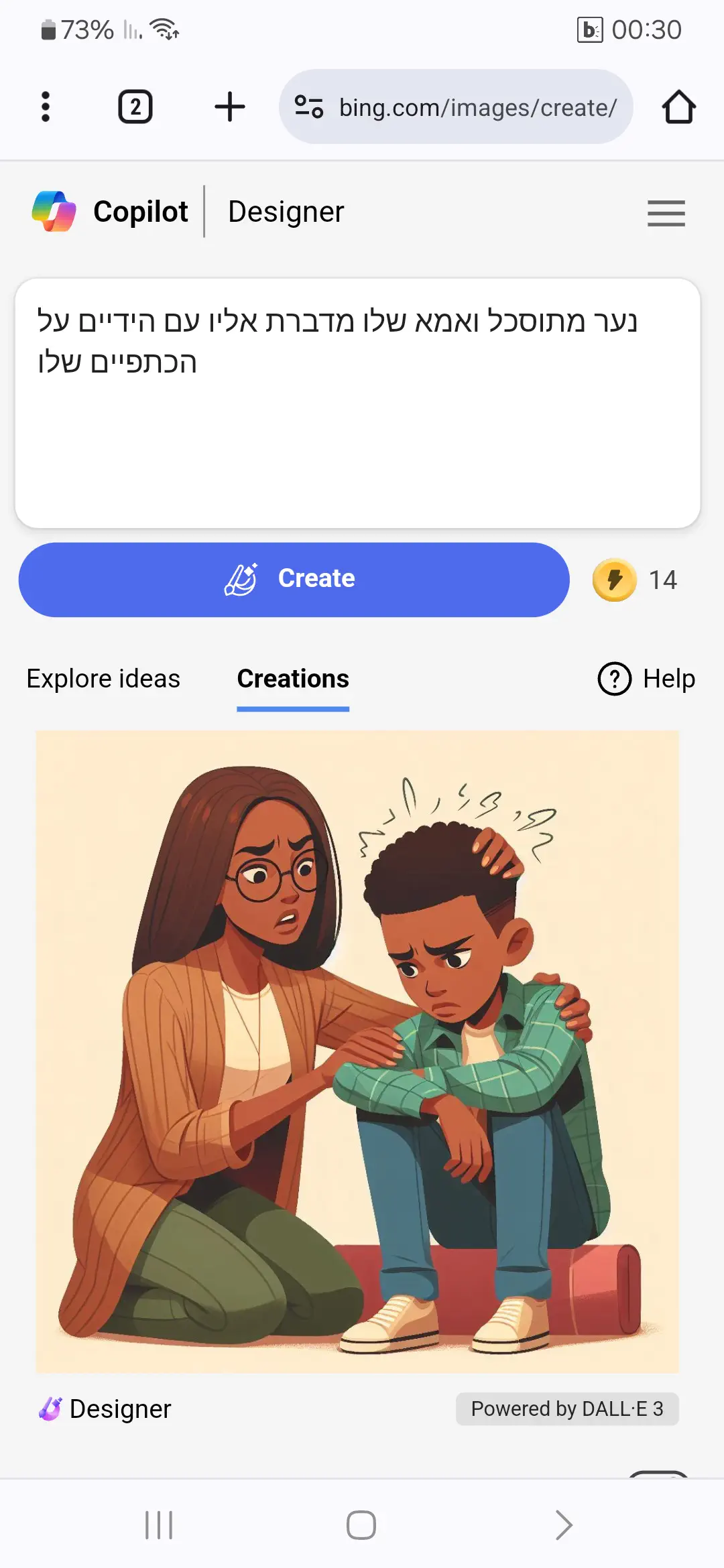Open the browser three-dot menu
The height and width of the screenshot is (1568, 724).
pos(46,107)
